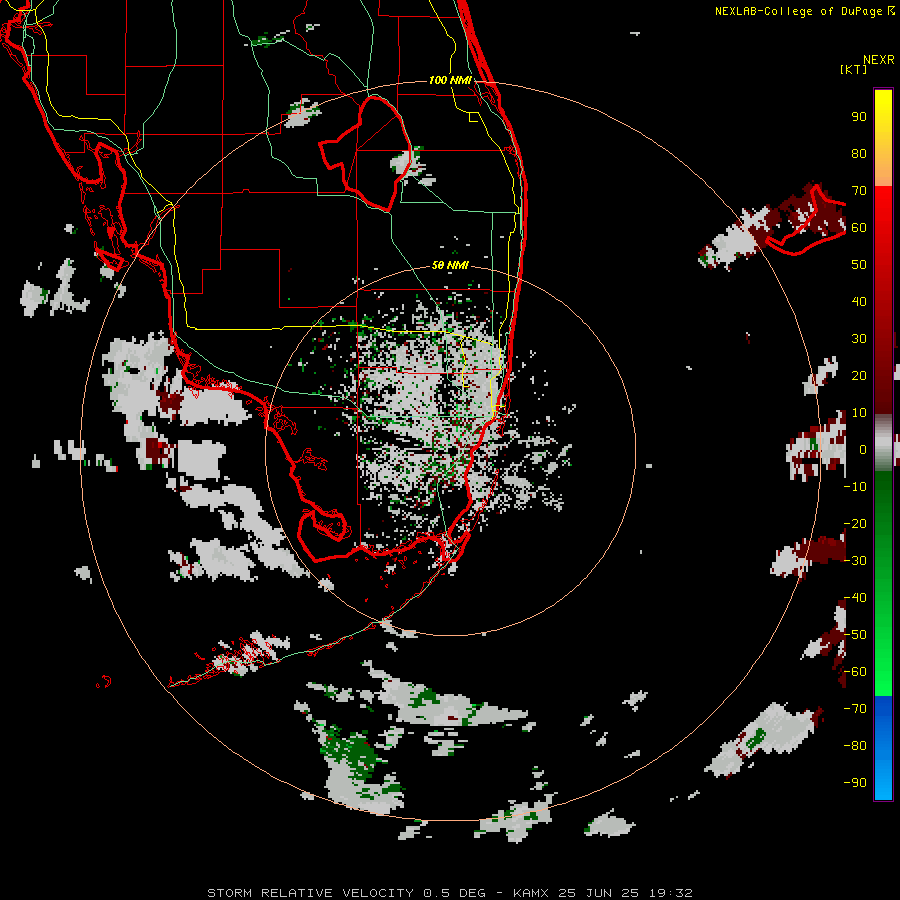
Task: Click the Storm Relative Velocity caption at the bottom
Action: point(450,893)
